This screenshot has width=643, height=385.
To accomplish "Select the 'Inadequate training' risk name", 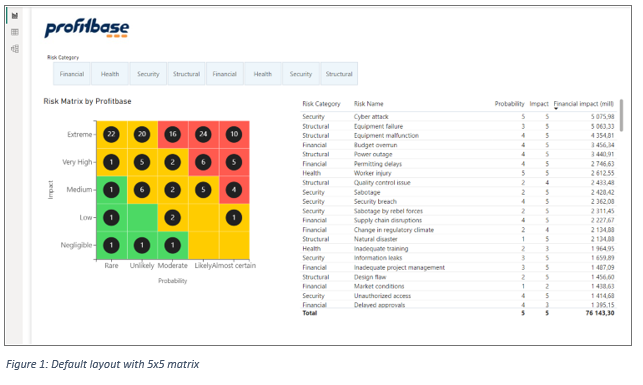I will tap(381, 249).
